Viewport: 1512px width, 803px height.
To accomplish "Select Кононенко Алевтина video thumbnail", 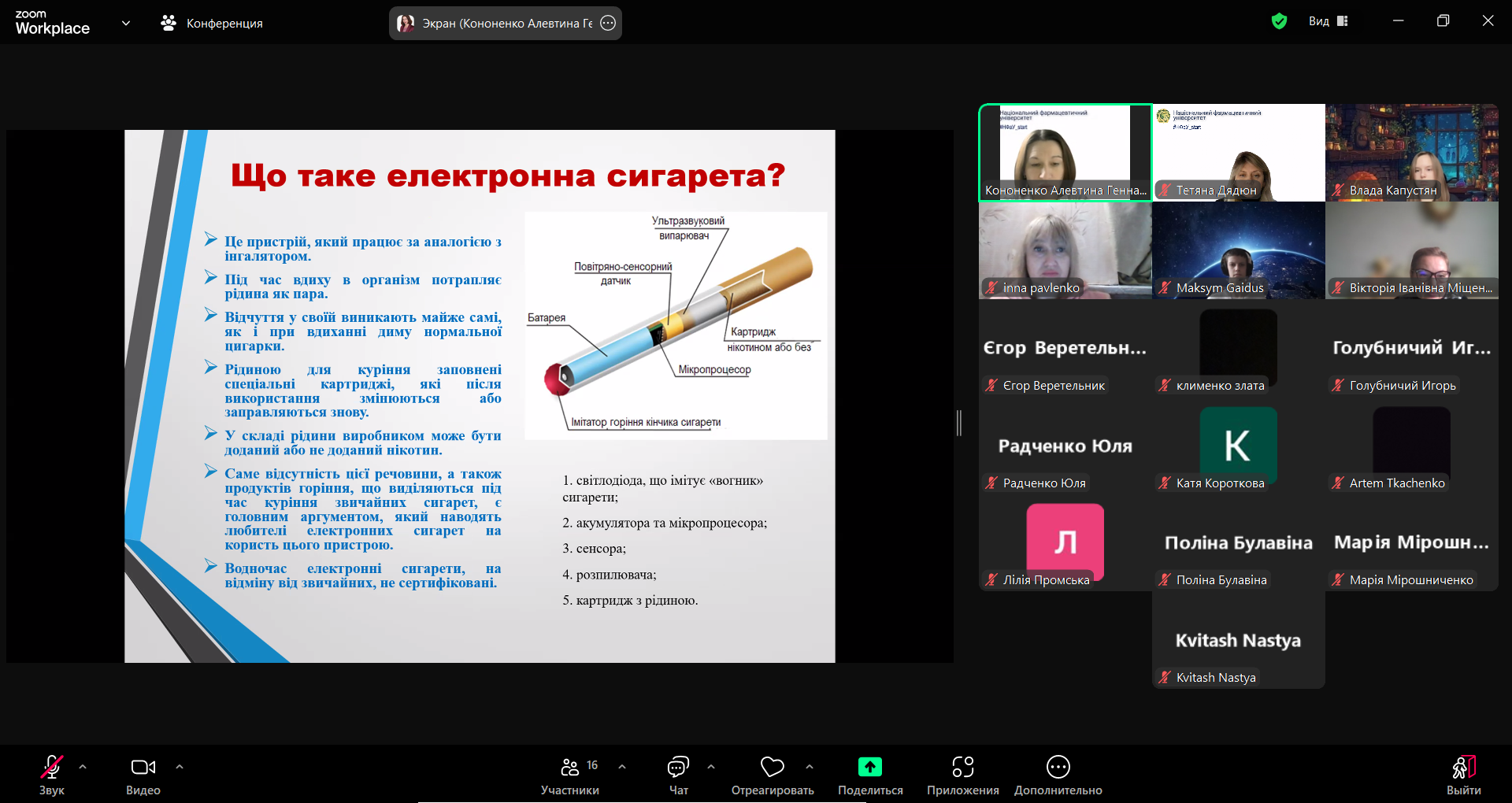I will coord(1065,153).
